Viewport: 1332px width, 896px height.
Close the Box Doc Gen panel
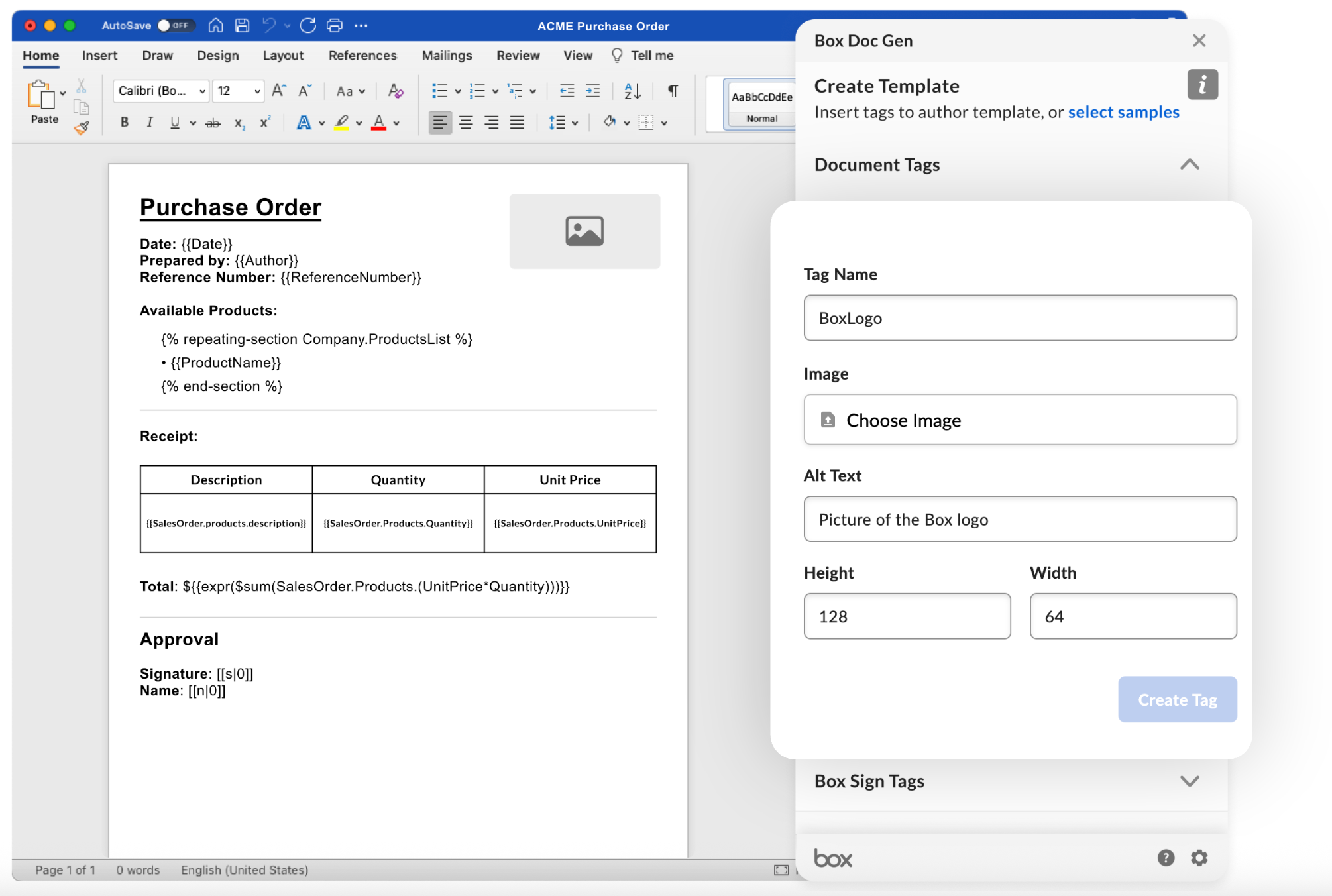(1199, 41)
